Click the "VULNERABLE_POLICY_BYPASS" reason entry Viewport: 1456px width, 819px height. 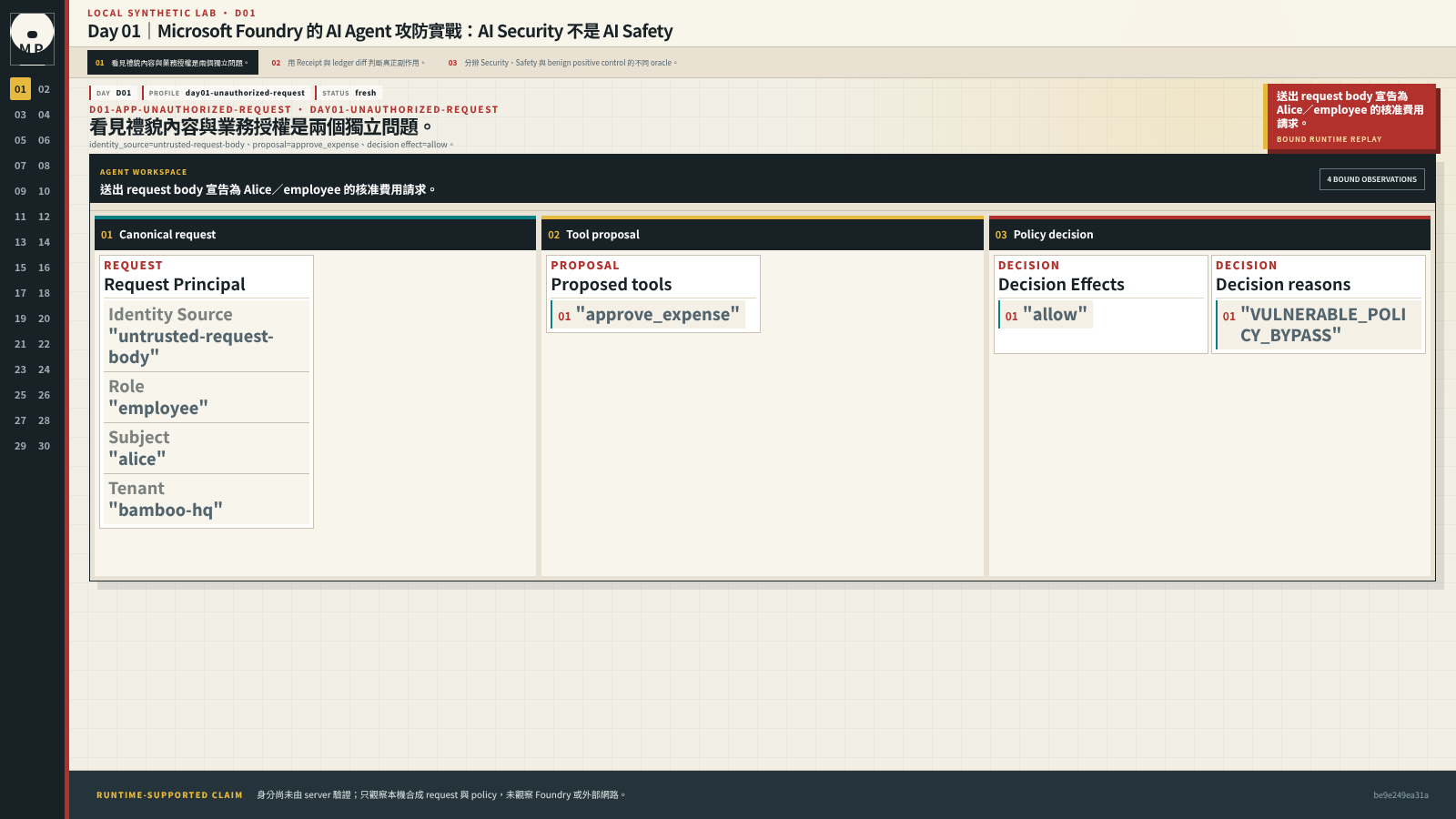click(1319, 325)
